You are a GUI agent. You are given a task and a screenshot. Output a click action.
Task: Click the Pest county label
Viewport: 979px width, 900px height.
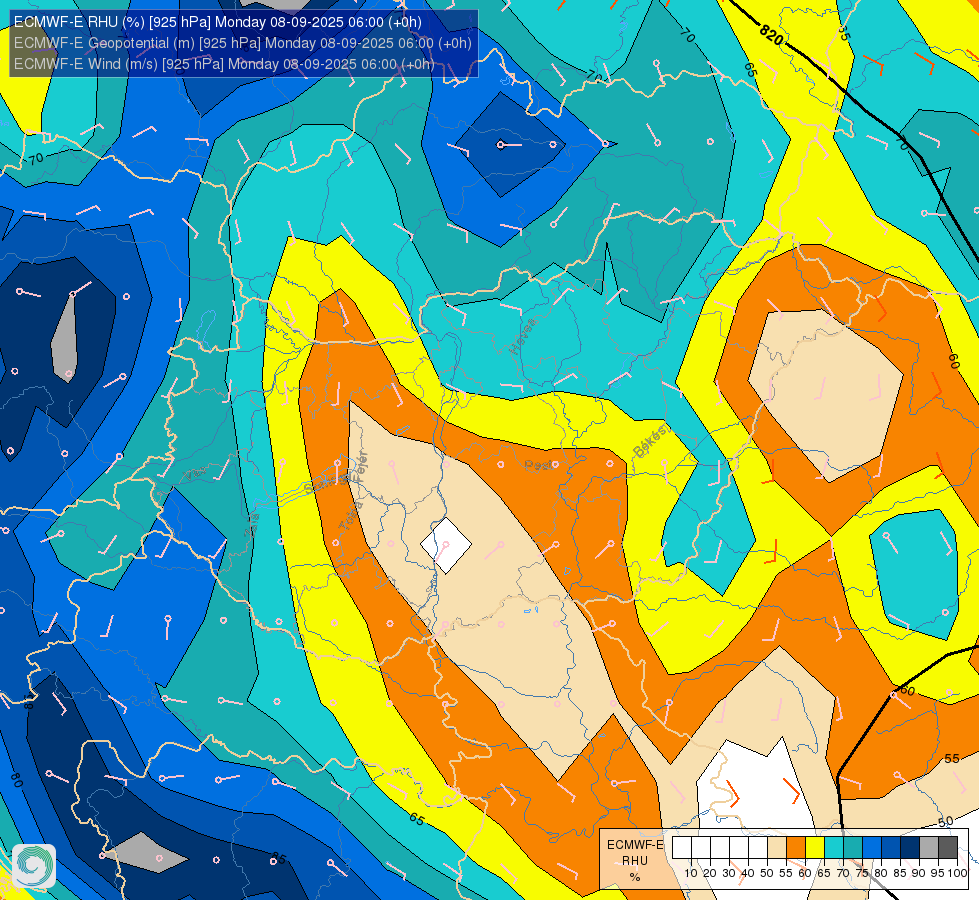click(538, 465)
